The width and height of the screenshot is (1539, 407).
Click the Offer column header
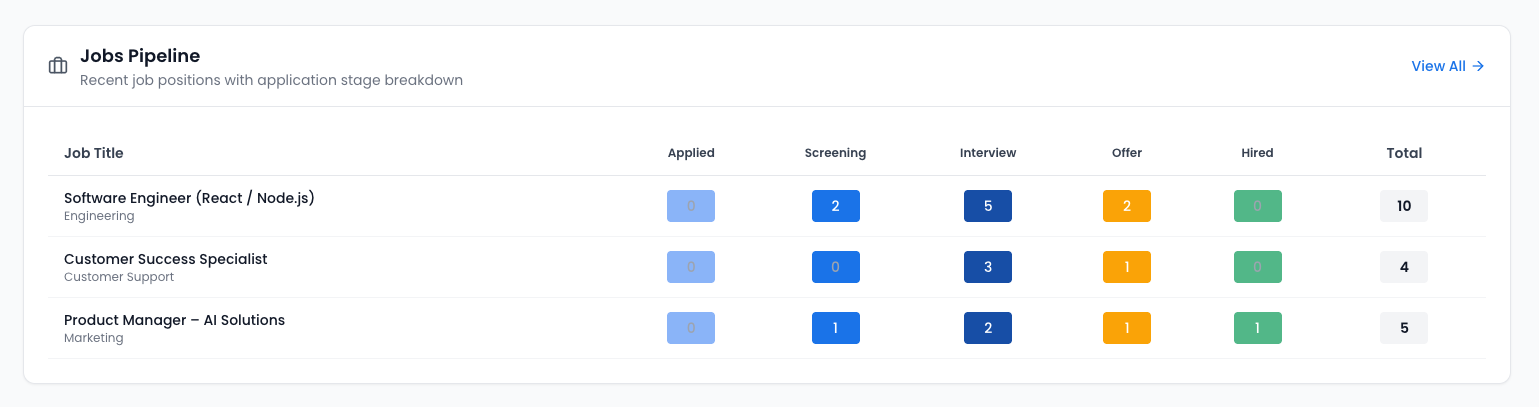click(x=1127, y=153)
